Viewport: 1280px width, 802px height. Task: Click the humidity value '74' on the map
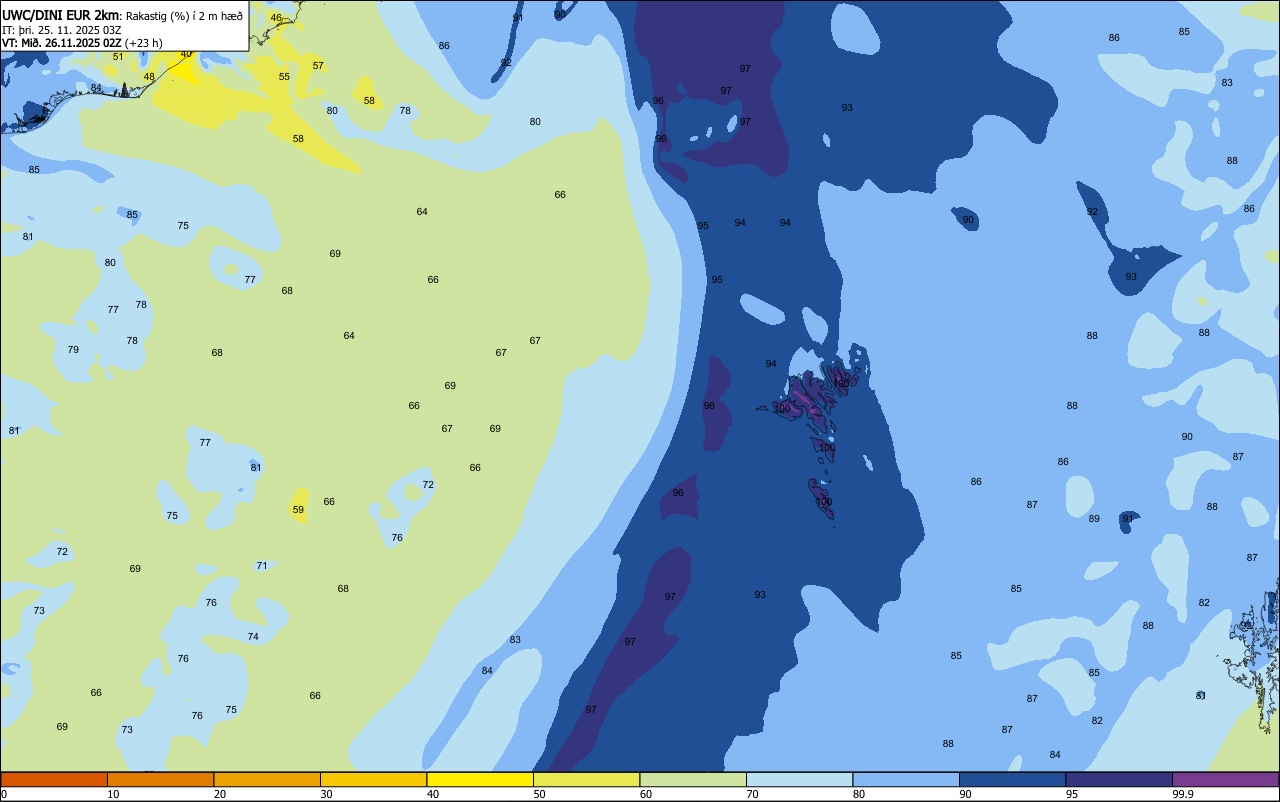click(253, 637)
